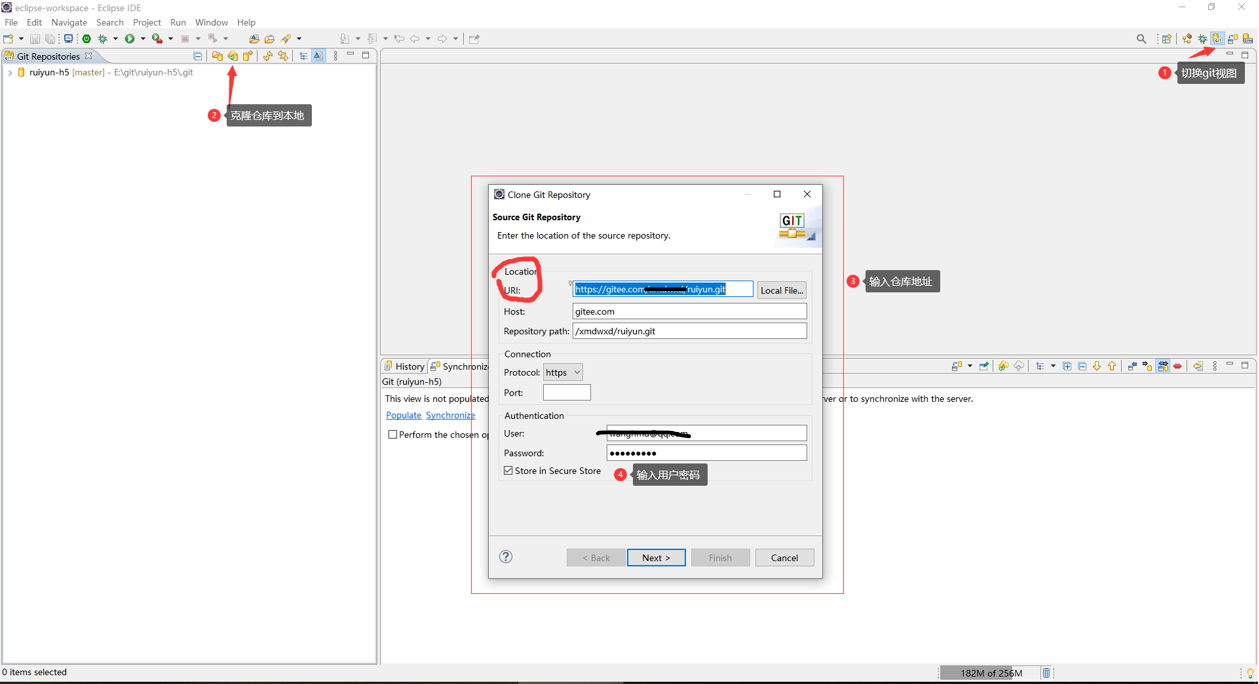Viewport: 1259px width, 684px height.
Task: Click the Synchronize link
Action: [450, 415]
